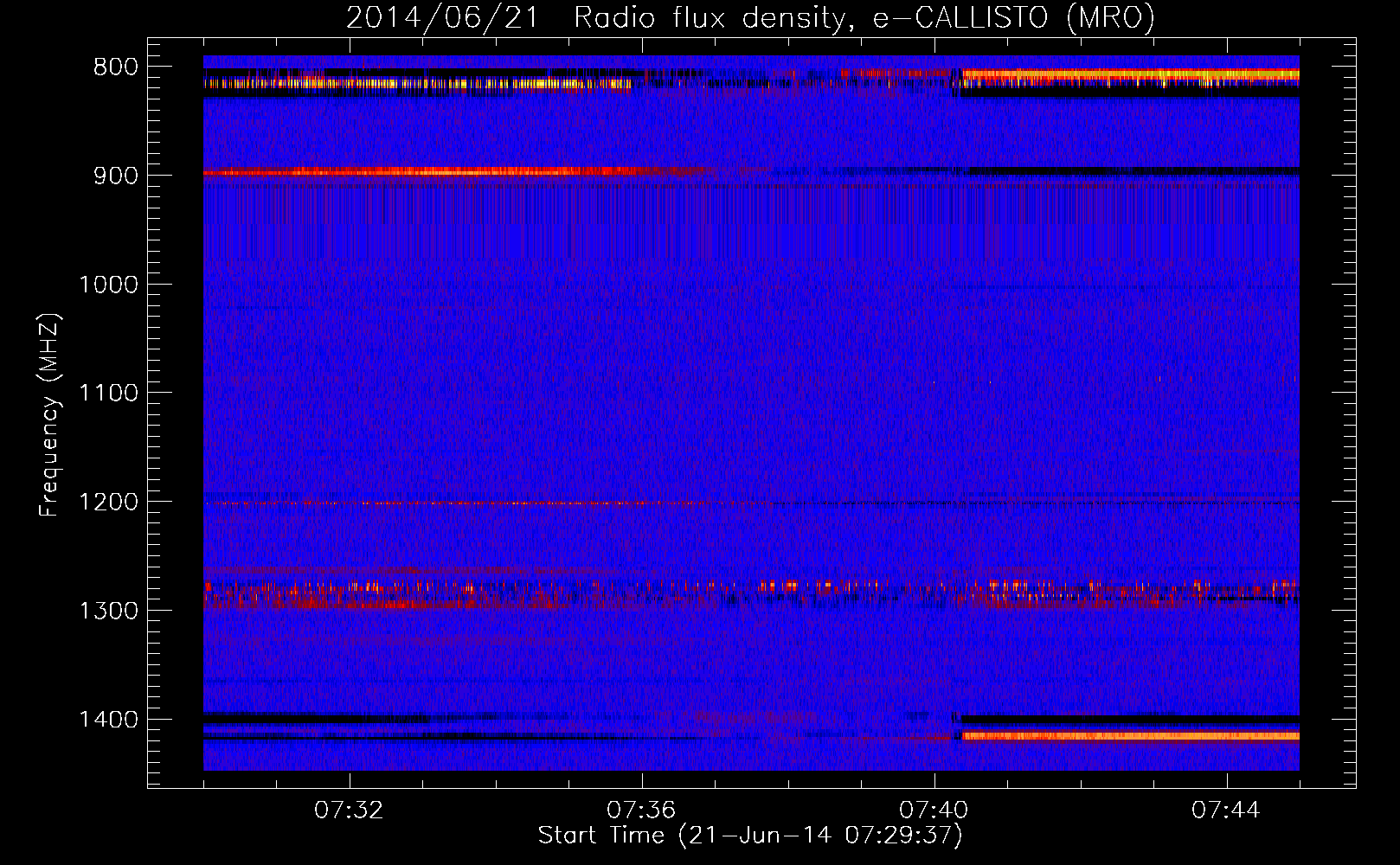Click the "Start Time (21-Jun-14 07:29:37)" label
The width and height of the screenshot is (1400, 865).
[x=750, y=836]
